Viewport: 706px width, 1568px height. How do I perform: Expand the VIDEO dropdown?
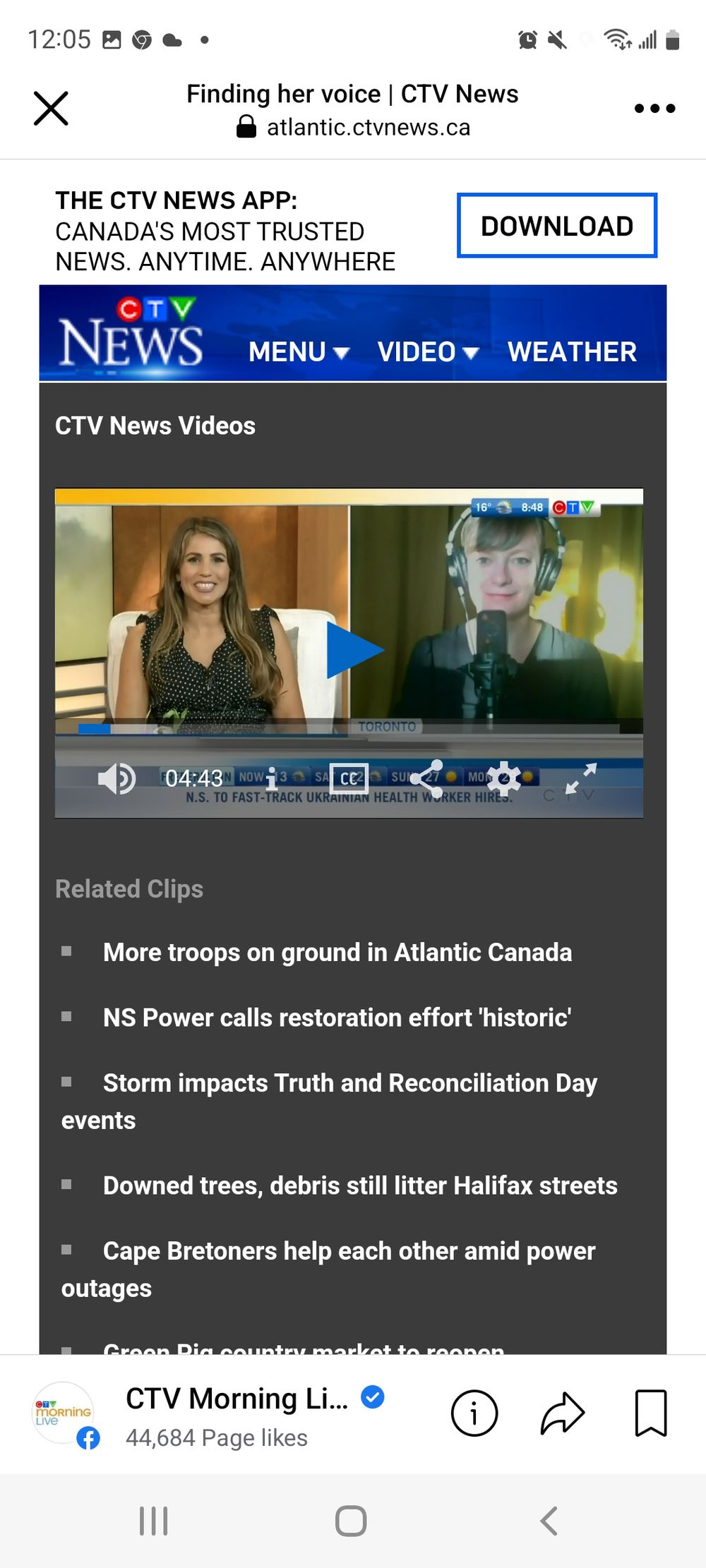[x=429, y=351]
